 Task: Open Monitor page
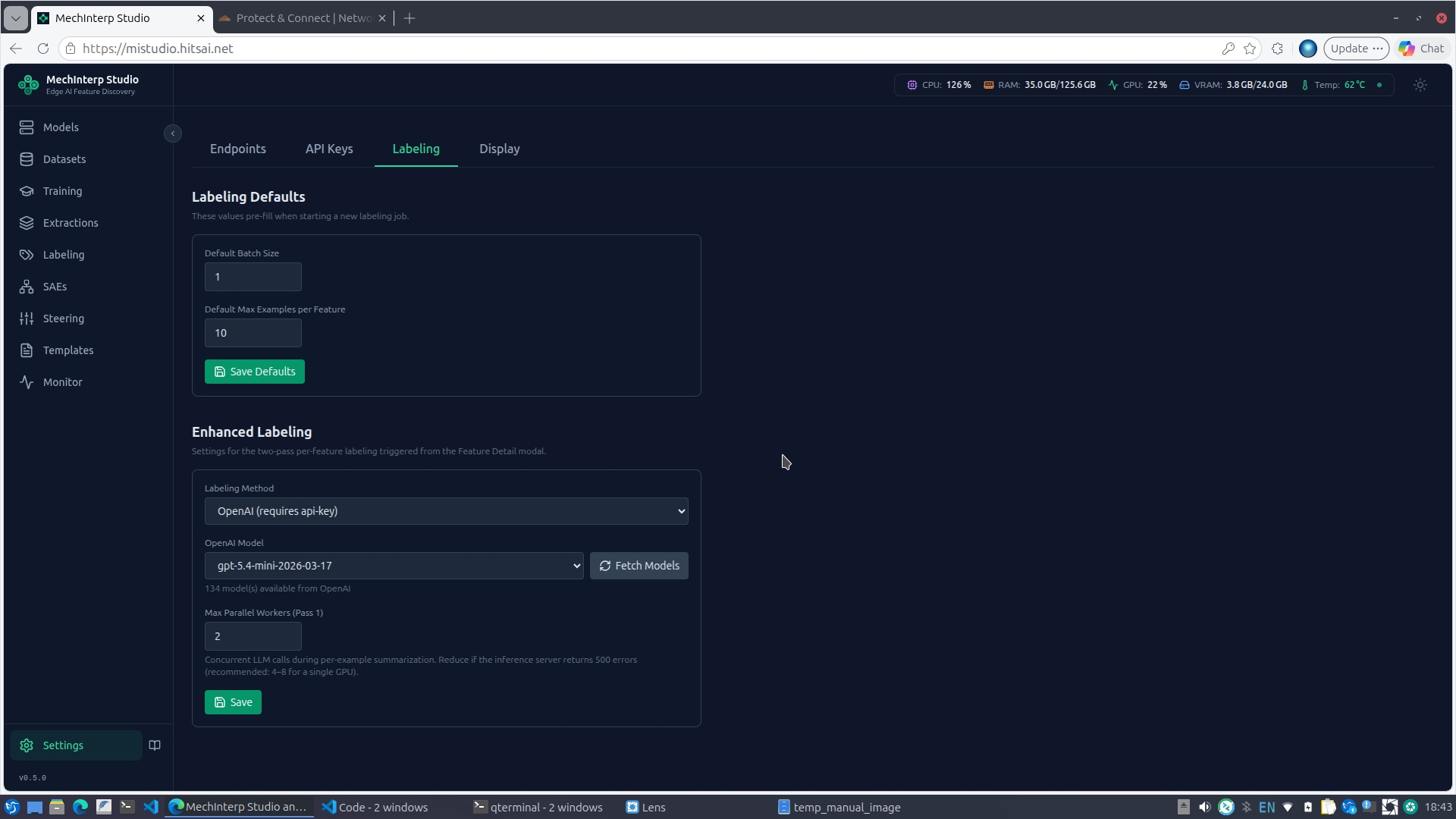(62, 382)
